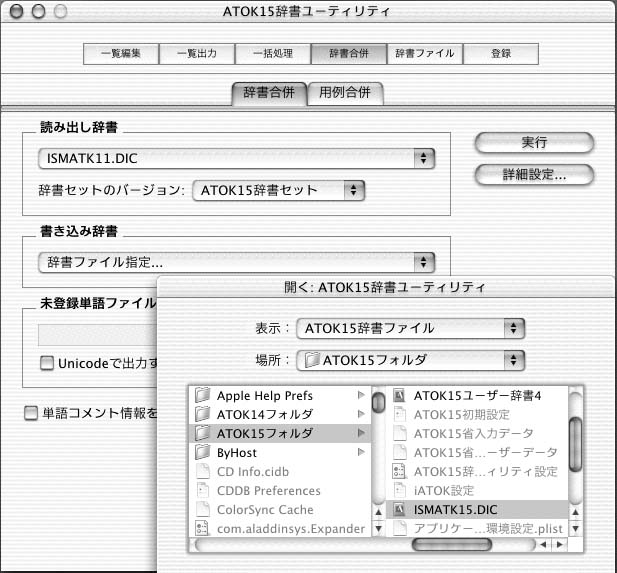Select the Apple Help Prefs name
Screen dimensions: 617x573
click(264, 396)
